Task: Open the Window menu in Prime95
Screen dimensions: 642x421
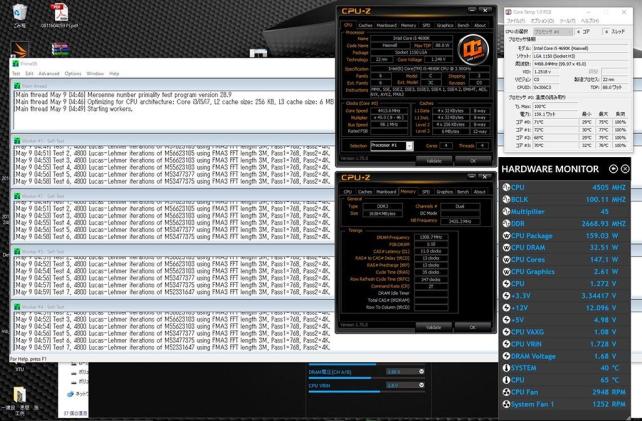Action: [95, 74]
